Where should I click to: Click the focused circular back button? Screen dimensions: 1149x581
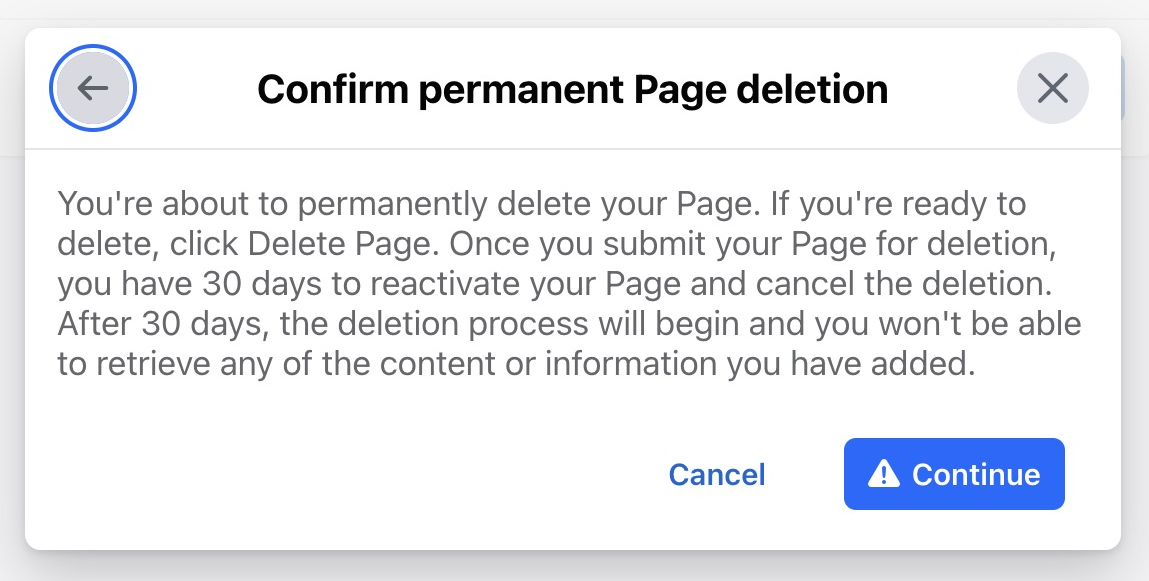pos(92,88)
